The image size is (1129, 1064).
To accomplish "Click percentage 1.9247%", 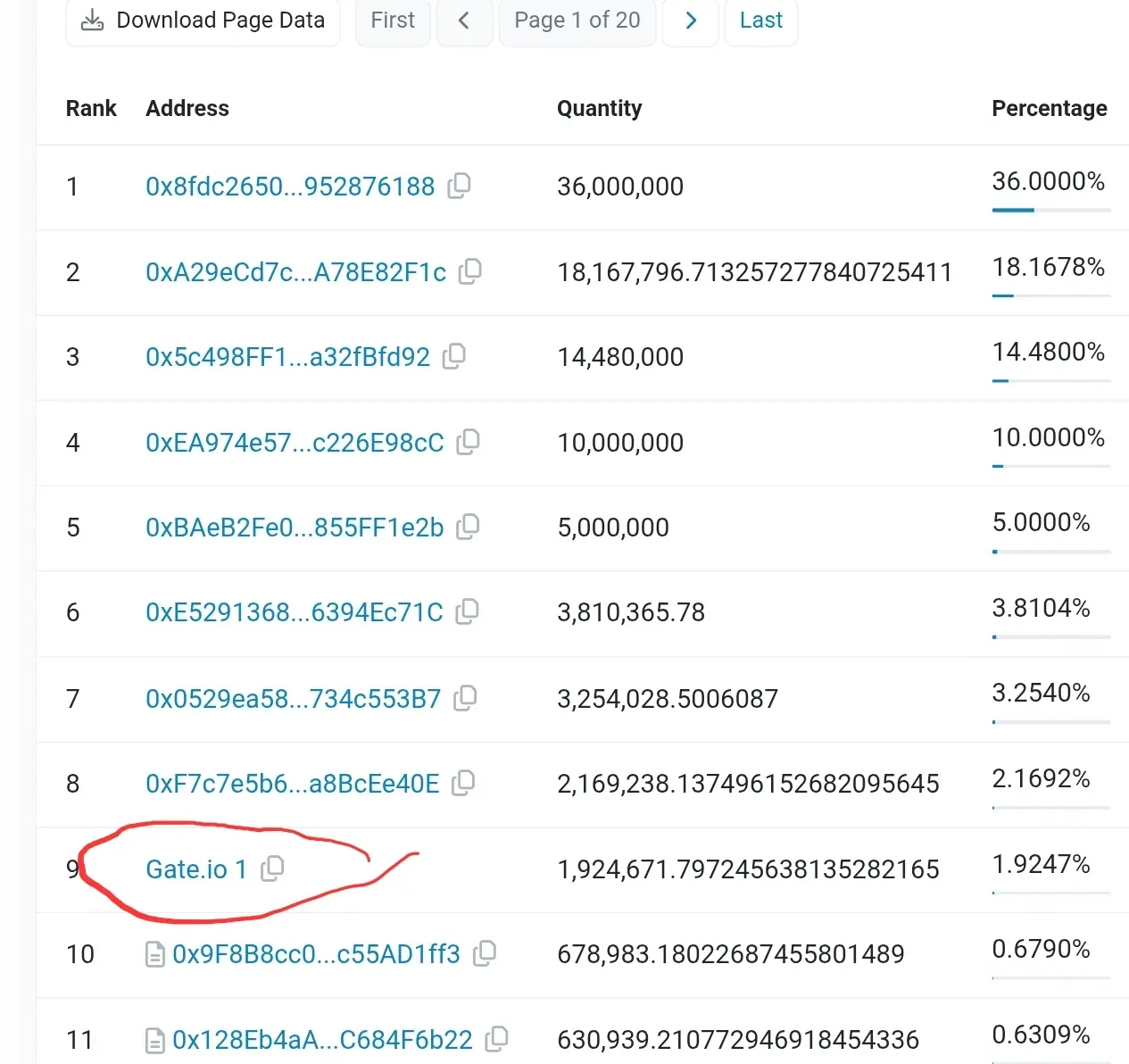I will pos(1042,864).
